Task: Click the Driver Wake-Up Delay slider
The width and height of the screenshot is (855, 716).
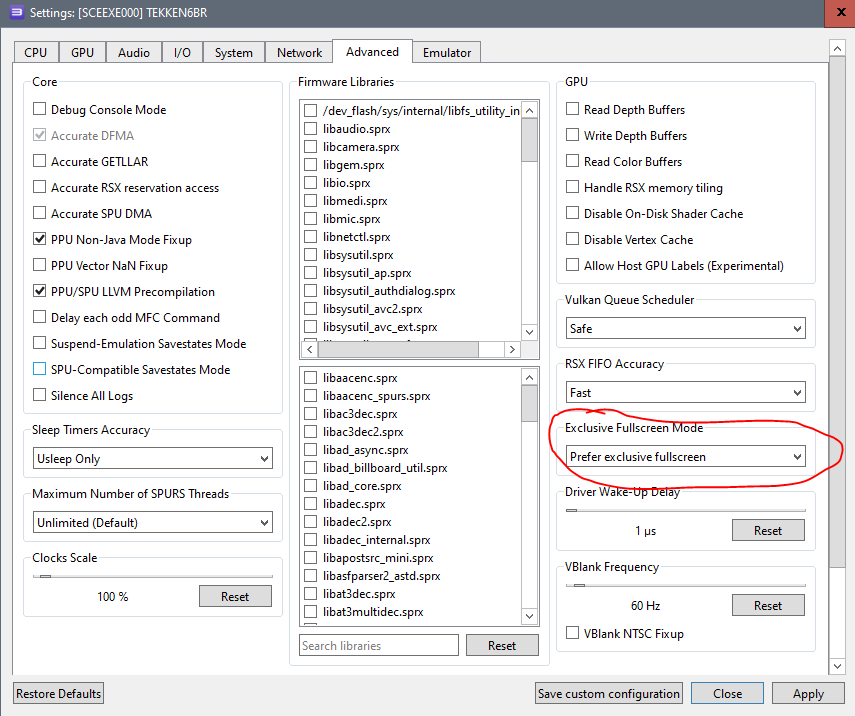Action: [685, 510]
